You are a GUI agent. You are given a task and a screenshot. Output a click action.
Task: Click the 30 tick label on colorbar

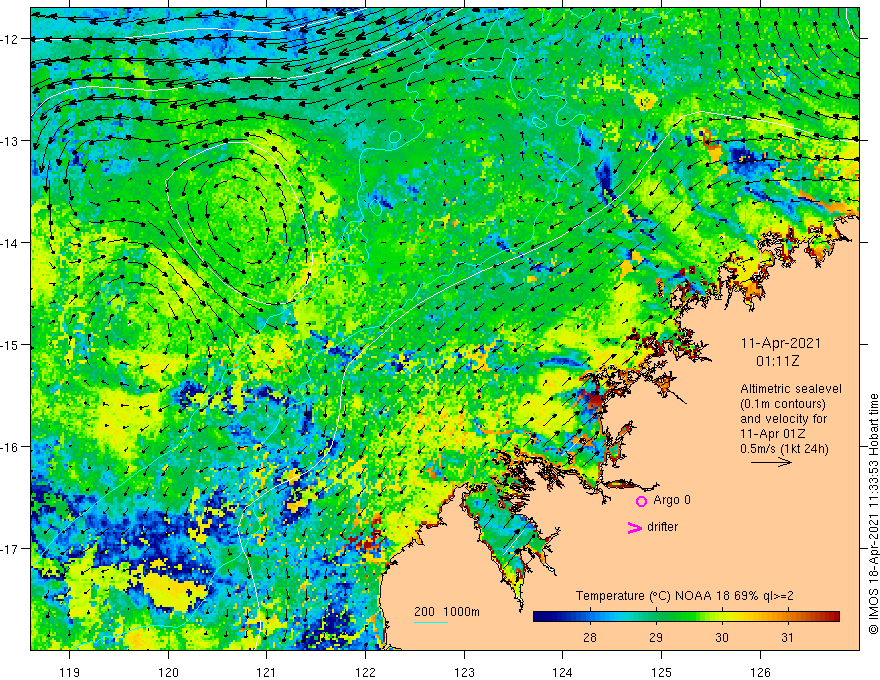(722, 637)
